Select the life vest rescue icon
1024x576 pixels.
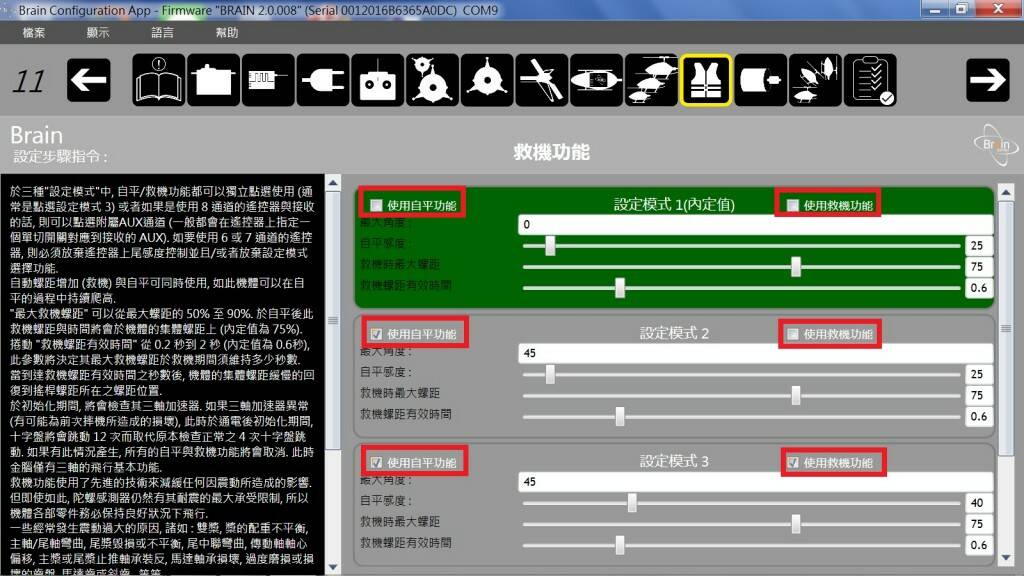pos(706,80)
